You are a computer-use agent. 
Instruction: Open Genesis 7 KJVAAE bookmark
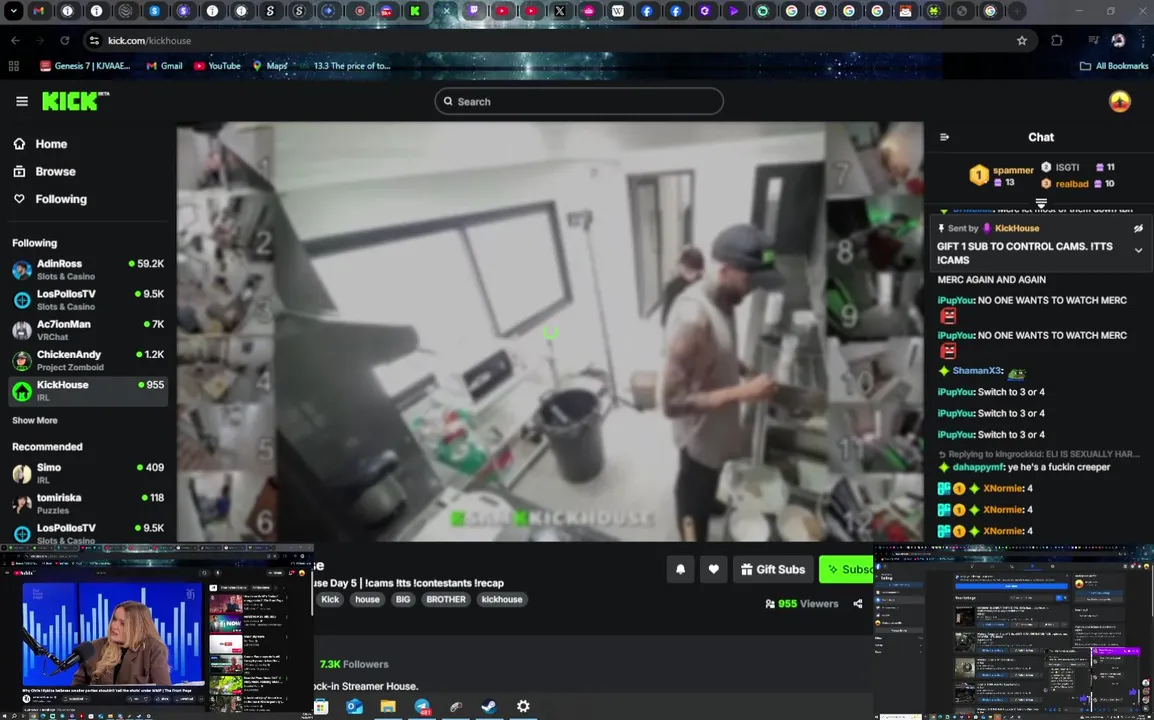[85, 66]
